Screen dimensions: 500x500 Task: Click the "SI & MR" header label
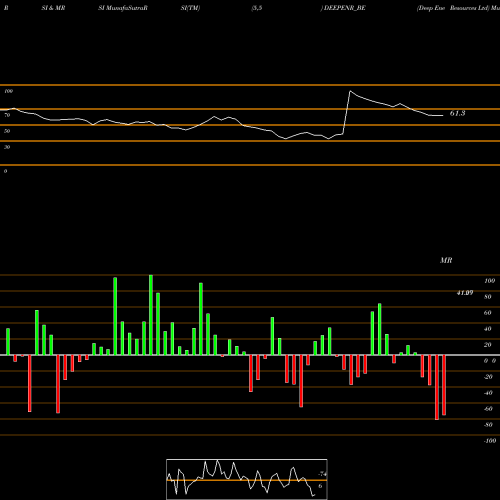53,8
